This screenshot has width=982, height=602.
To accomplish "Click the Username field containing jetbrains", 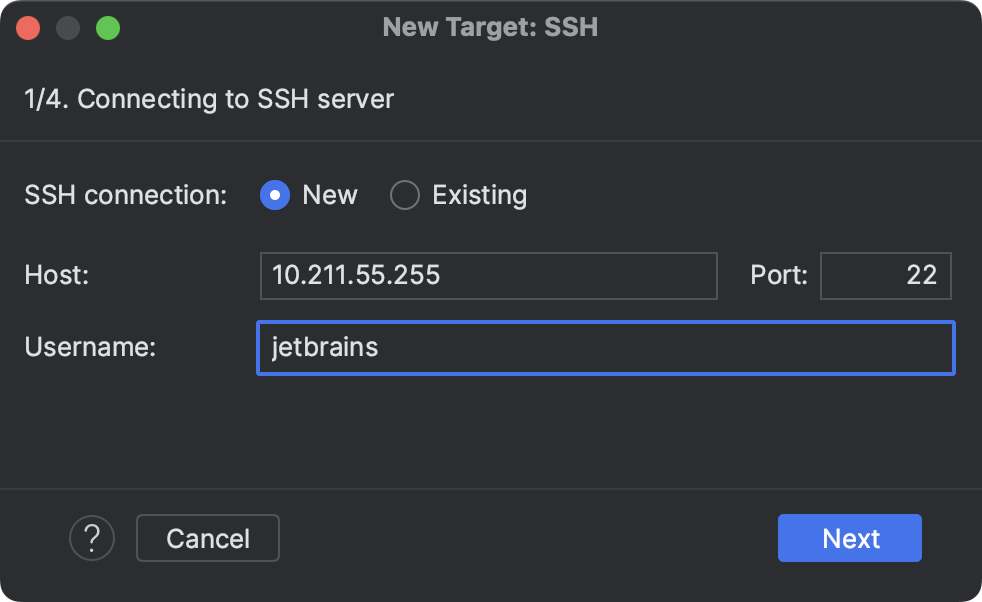I will click(606, 348).
